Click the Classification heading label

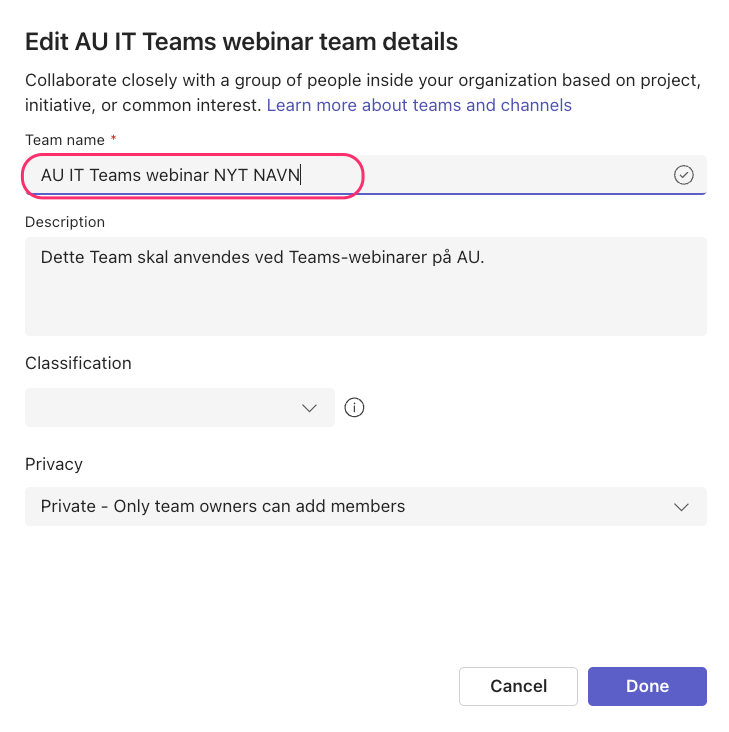(x=78, y=363)
